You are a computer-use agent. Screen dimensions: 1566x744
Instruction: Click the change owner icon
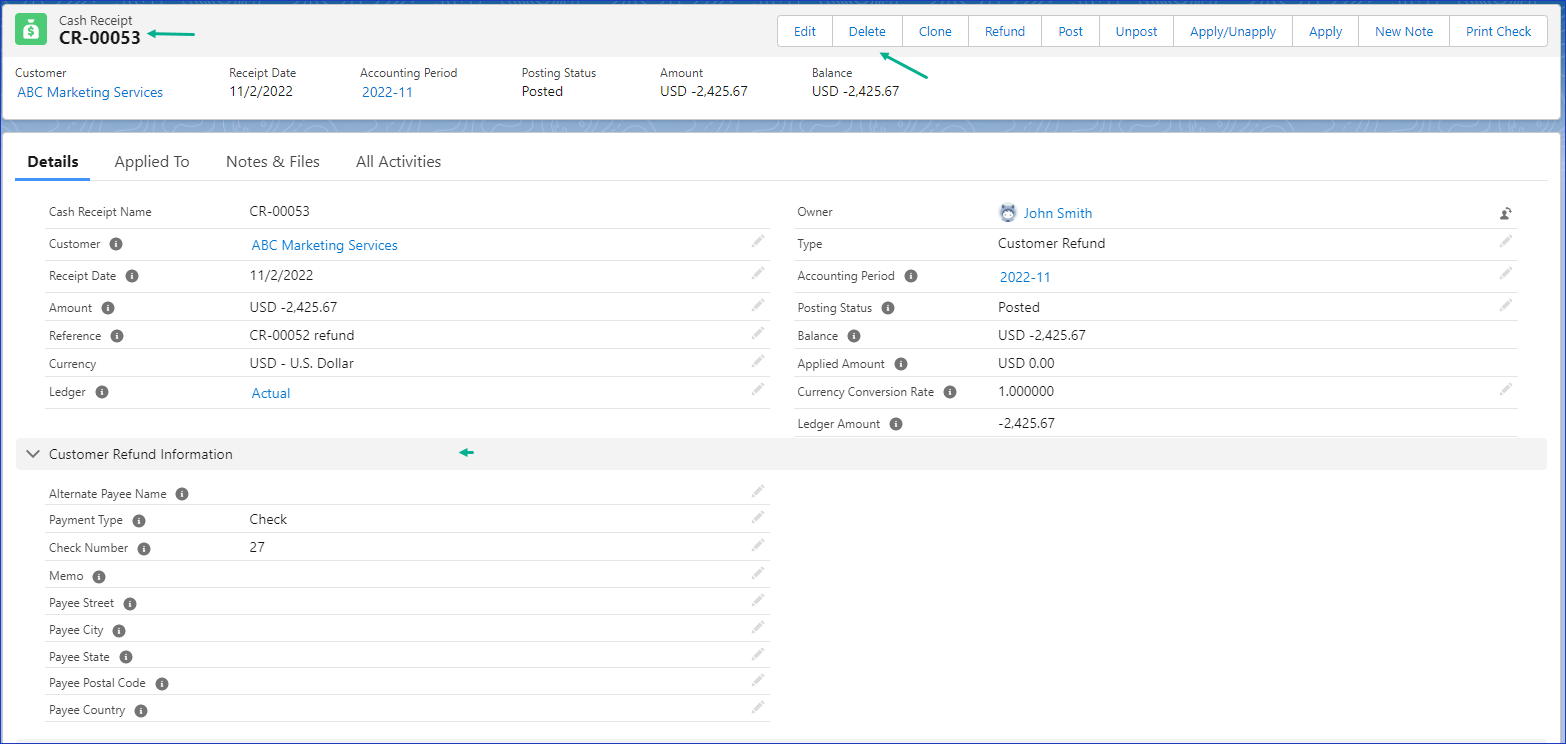tap(1505, 213)
